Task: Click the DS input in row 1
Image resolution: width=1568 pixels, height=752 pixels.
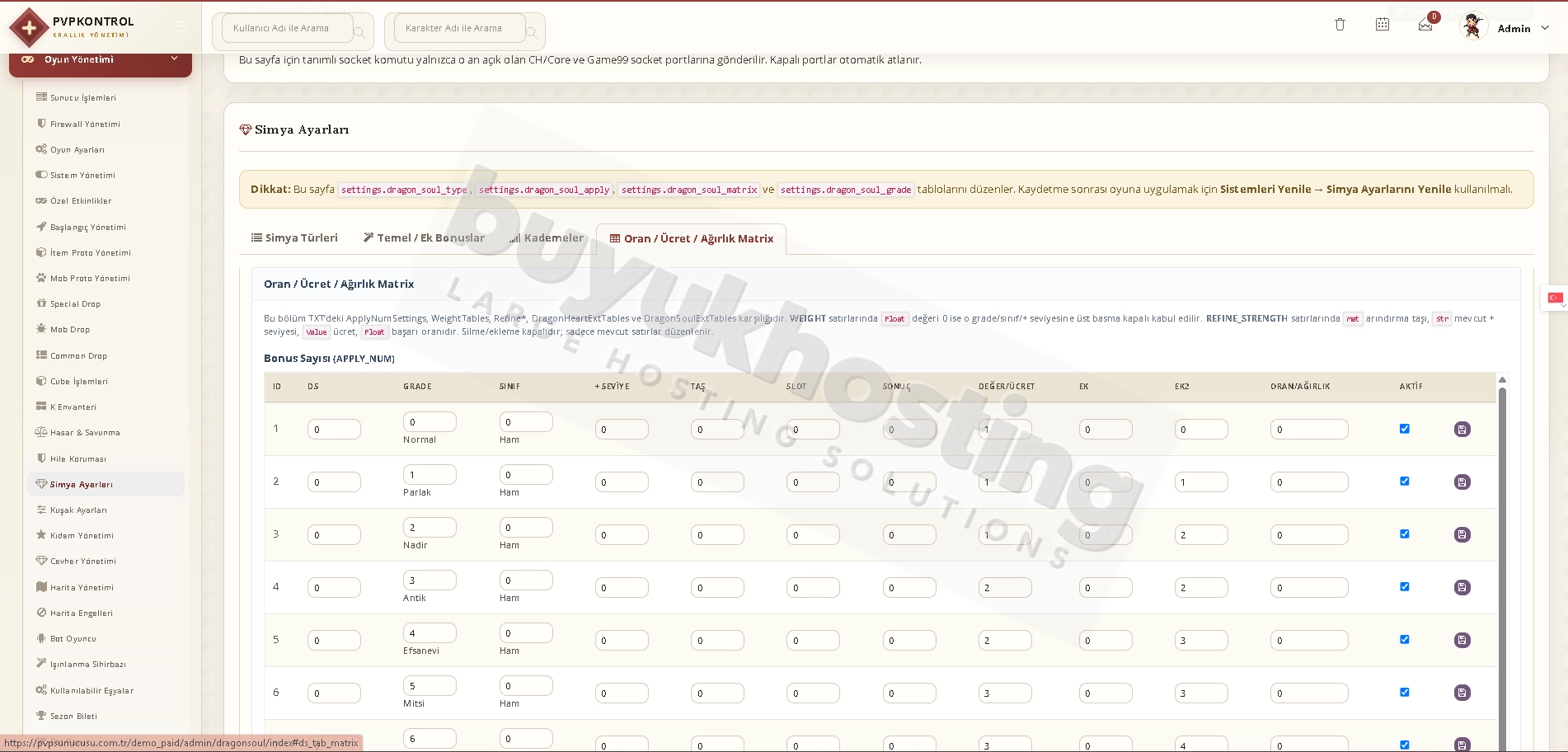Action: click(334, 430)
